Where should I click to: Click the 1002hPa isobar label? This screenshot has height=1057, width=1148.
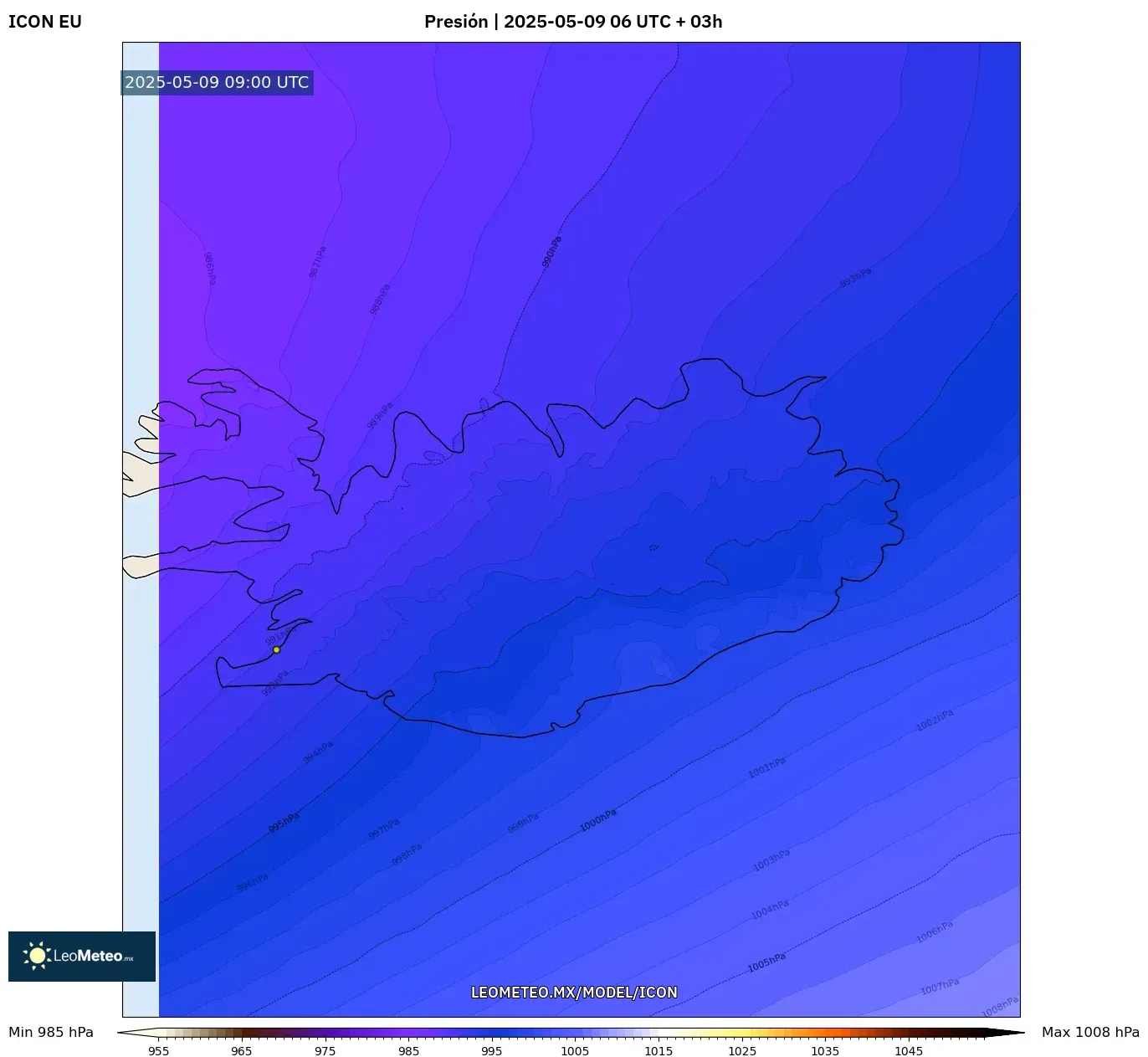935,721
